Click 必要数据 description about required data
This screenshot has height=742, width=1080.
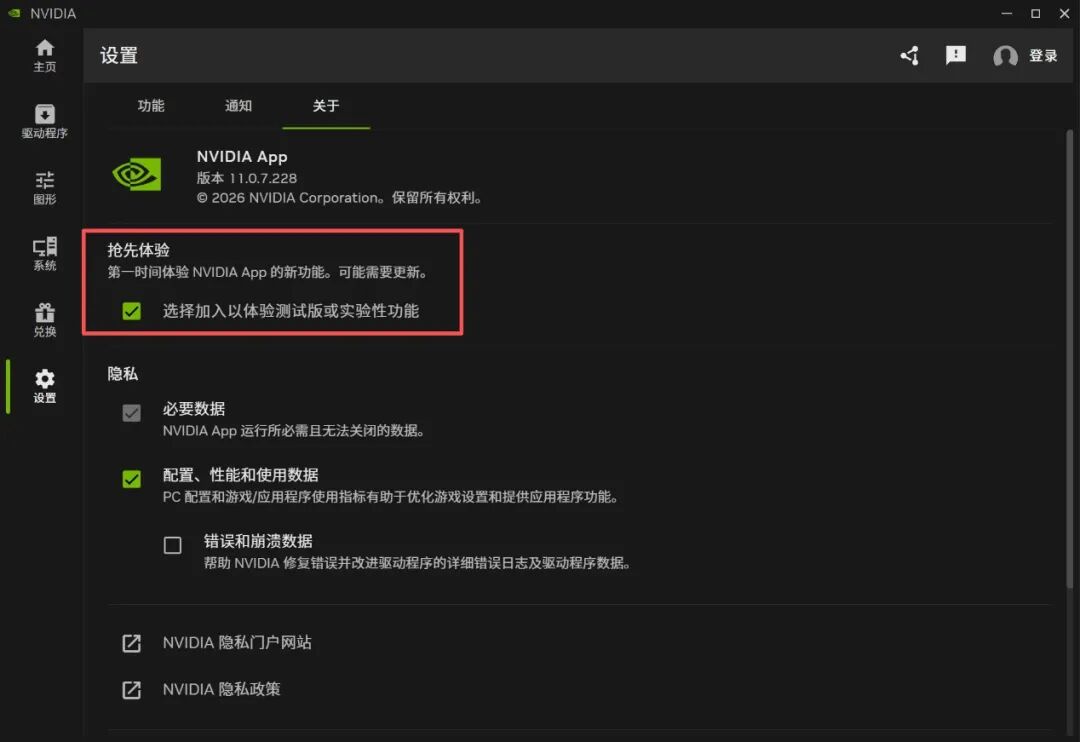click(293, 431)
